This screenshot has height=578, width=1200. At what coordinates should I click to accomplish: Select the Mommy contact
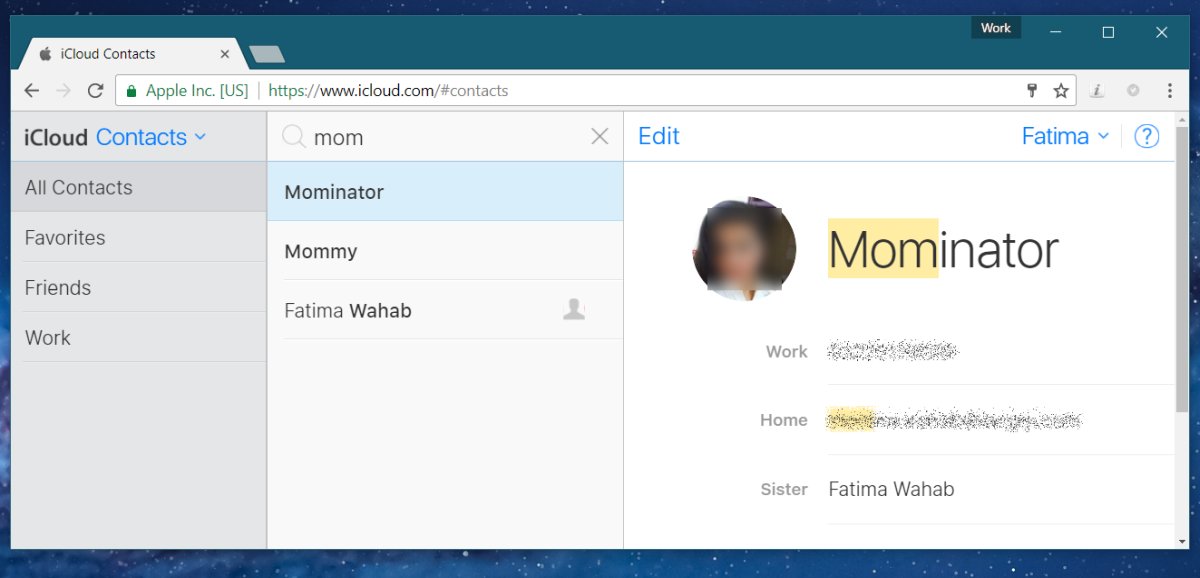coord(445,251)
